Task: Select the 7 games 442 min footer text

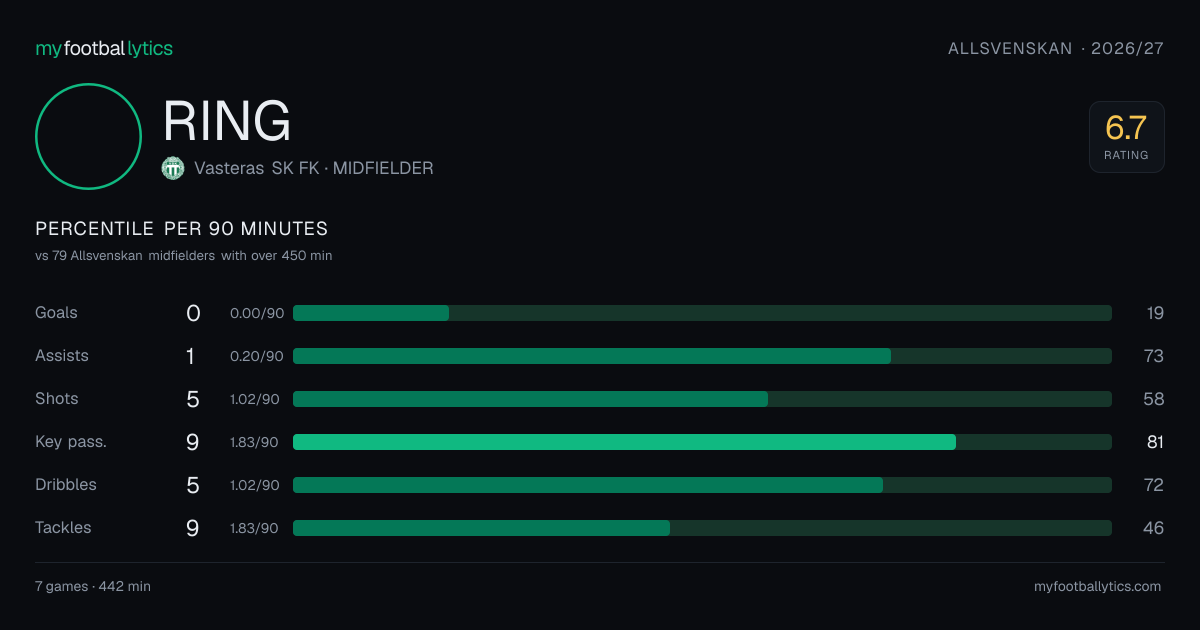Action: [93, 586]
